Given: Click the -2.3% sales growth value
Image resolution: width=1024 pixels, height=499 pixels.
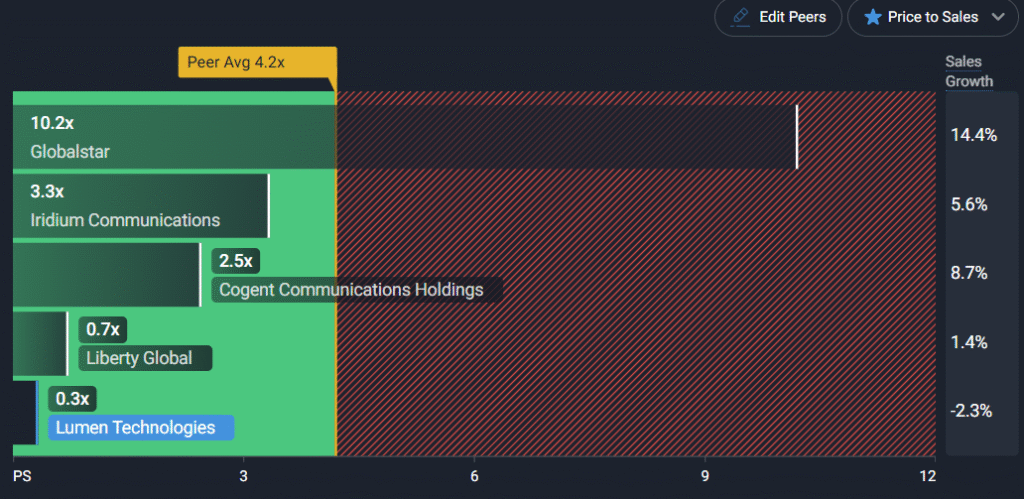Looking at the screenshot, I should tap(971, 411).
